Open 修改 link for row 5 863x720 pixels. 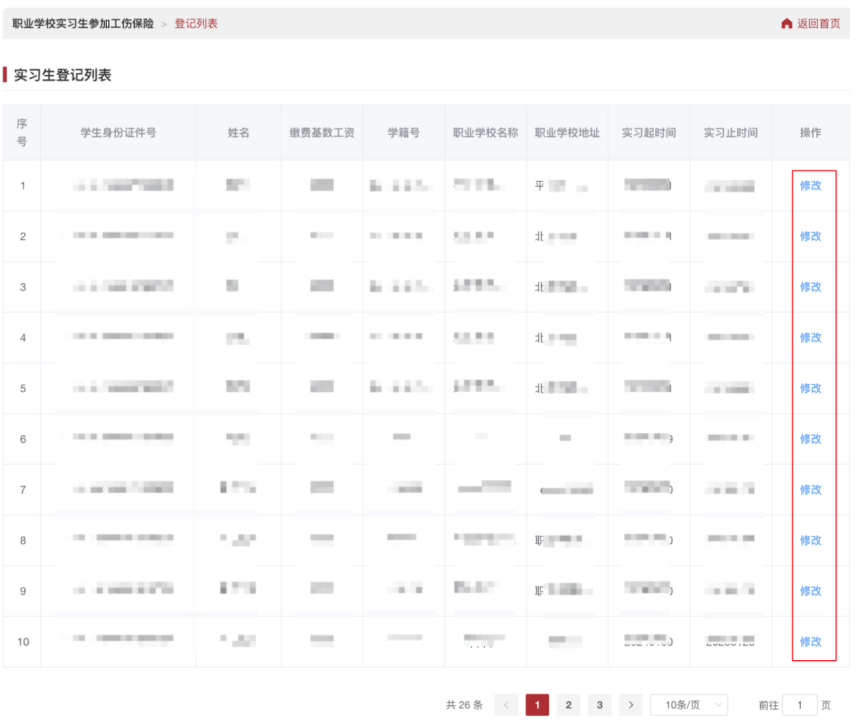pos(810,388)
